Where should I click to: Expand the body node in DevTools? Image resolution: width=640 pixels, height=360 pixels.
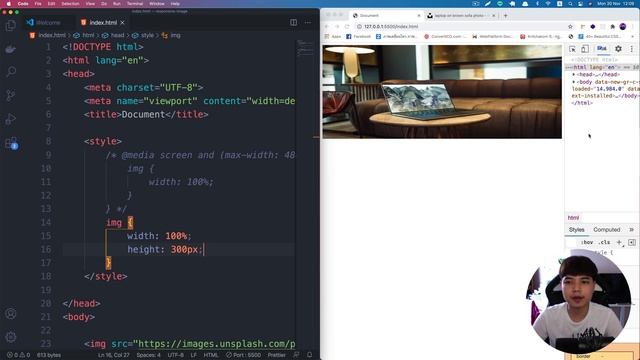[573, 82]
